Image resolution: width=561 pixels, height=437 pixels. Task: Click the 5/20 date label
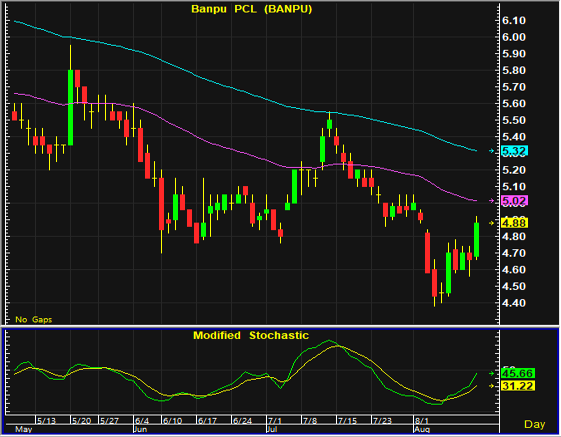(82, 421)
